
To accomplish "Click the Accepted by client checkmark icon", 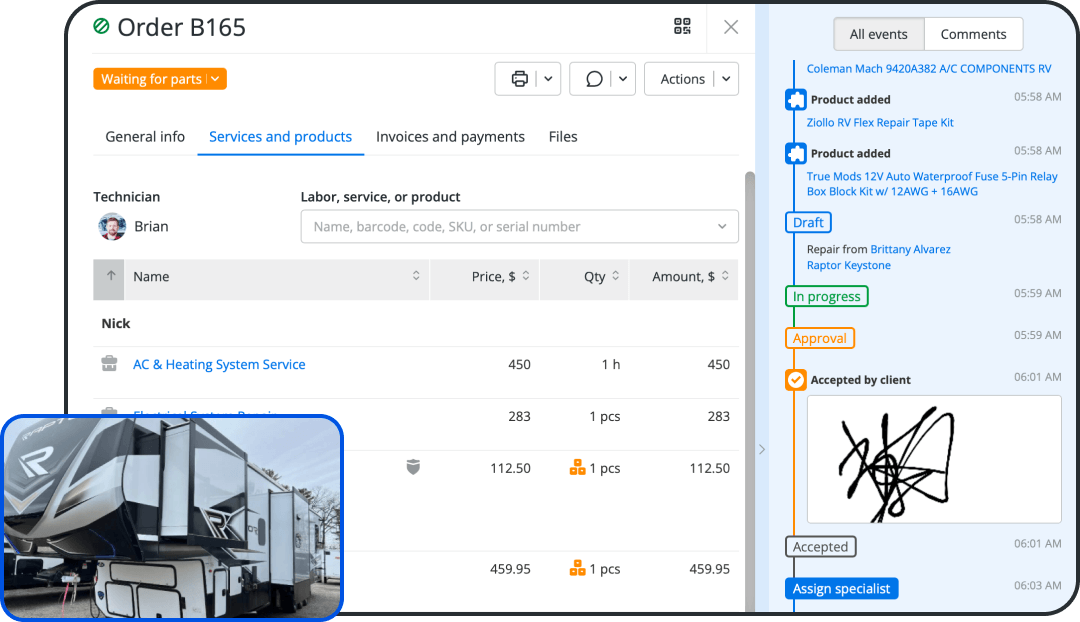I will click(795, 380).
